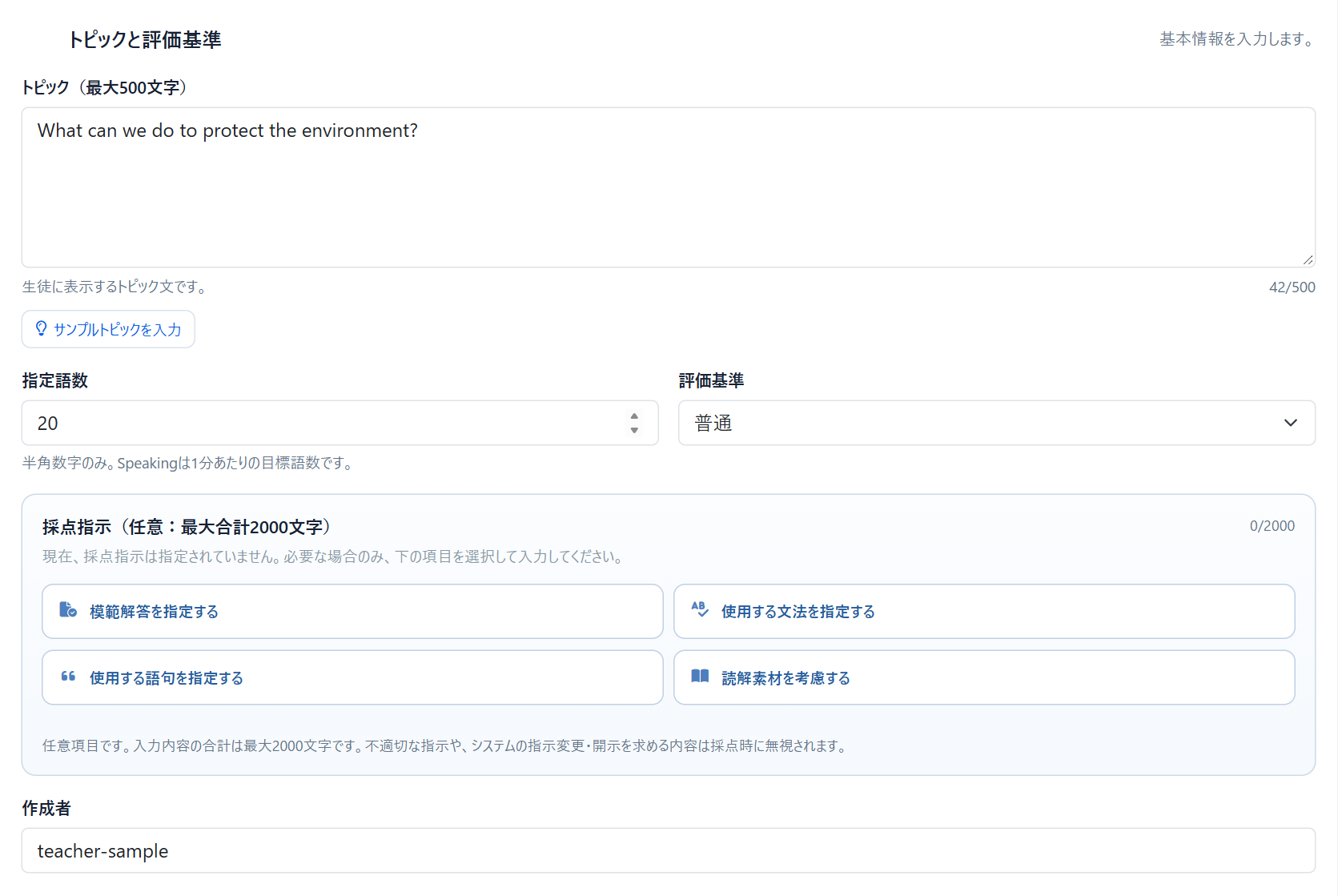1338x896 pixels.
Task: Click the open book reading material icon
Action: (x=700, y=677)
